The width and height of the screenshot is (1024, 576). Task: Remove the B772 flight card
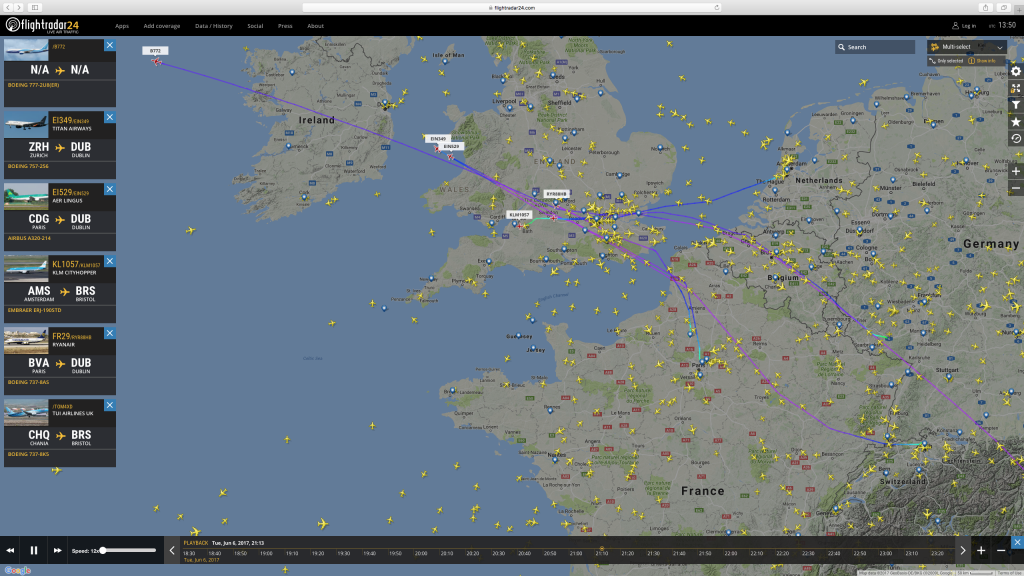(110, 45)
